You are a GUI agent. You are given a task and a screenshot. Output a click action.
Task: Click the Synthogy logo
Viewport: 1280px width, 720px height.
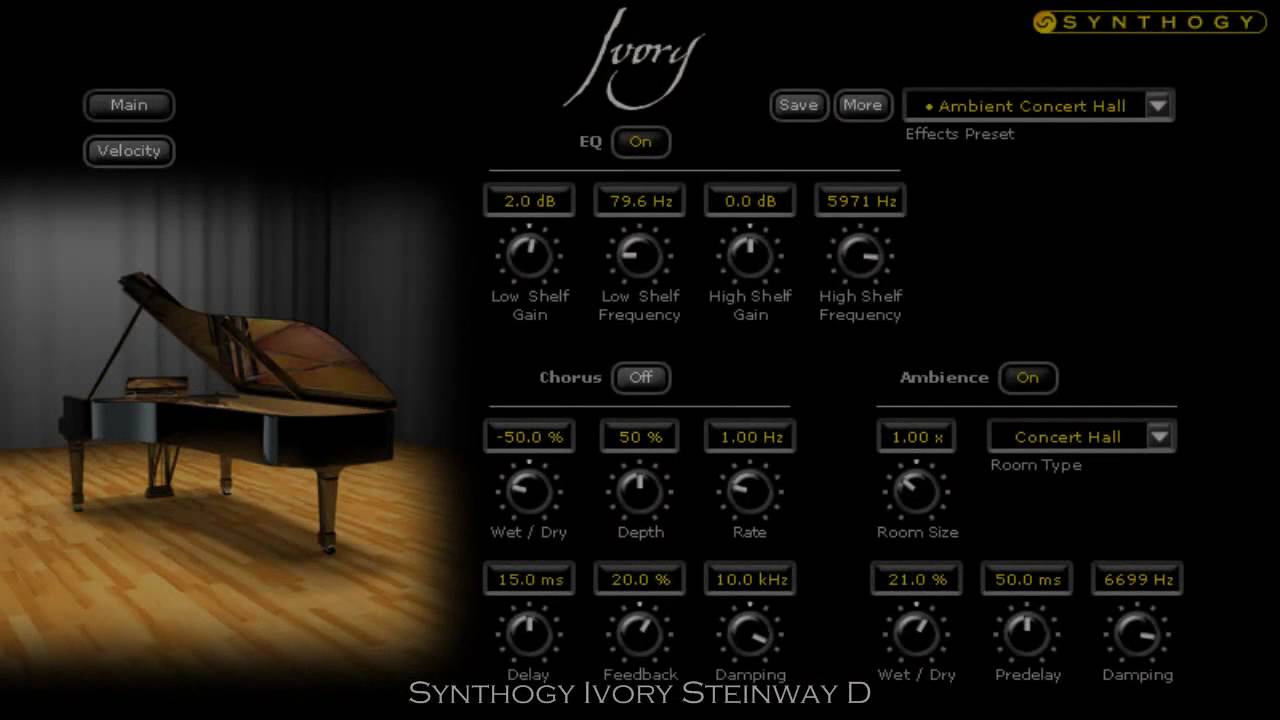tap(1150, 22)
